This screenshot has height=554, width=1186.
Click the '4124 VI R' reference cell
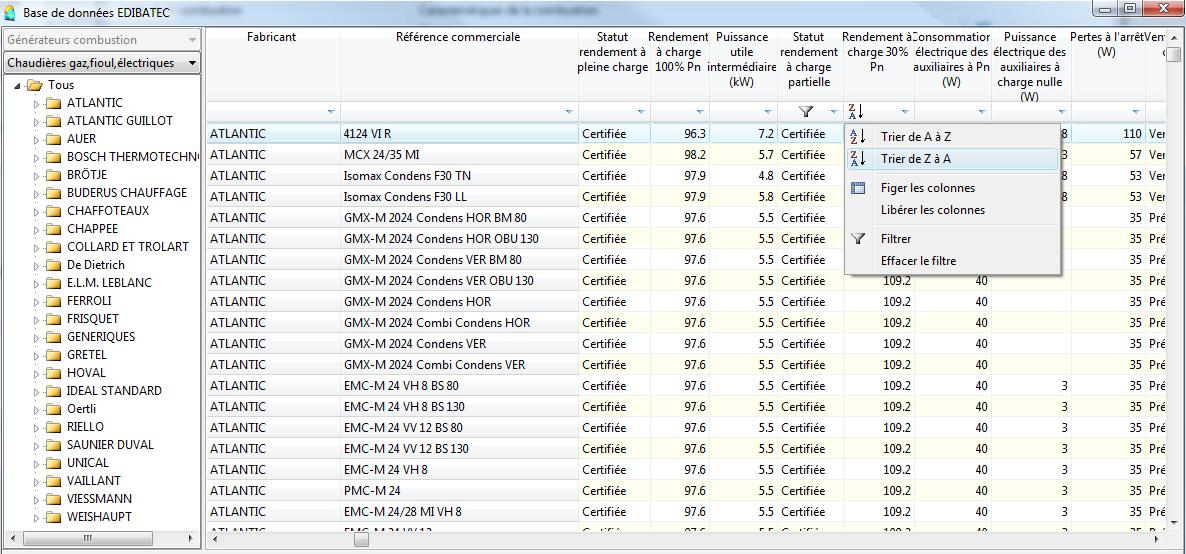[x=459, y=134]
